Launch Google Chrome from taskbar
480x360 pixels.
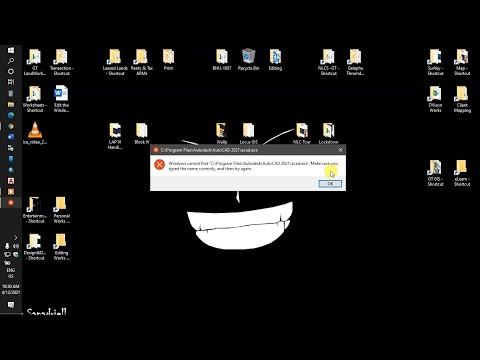tap(11, 126)
